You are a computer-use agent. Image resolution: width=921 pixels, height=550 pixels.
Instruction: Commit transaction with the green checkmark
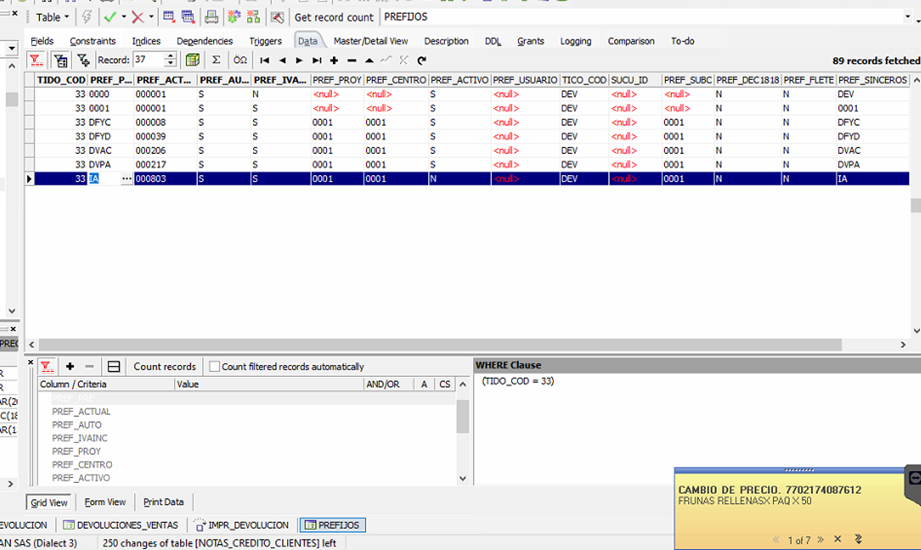tap(110, 17)
